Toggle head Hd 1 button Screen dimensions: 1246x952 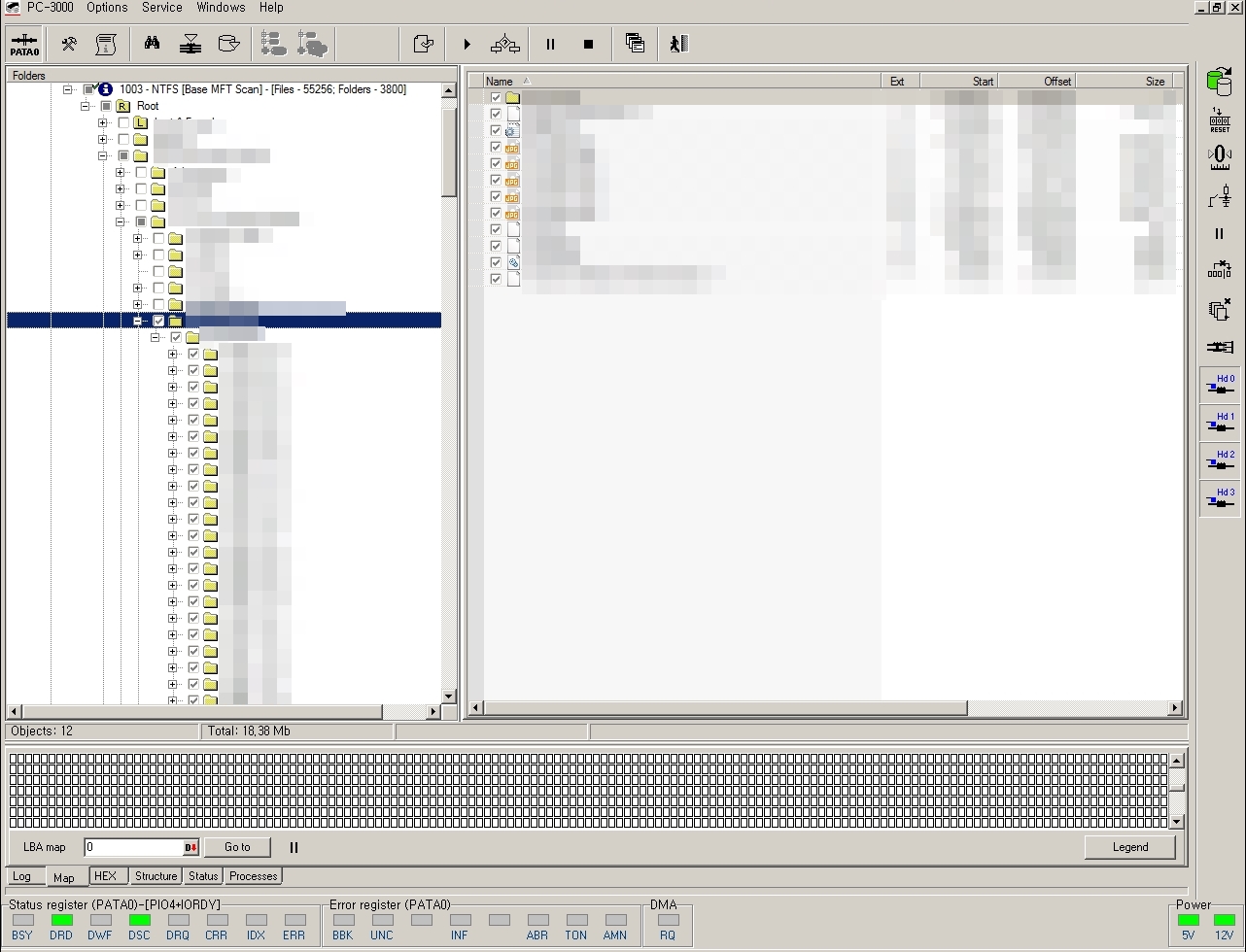[x=1219, y=423]
